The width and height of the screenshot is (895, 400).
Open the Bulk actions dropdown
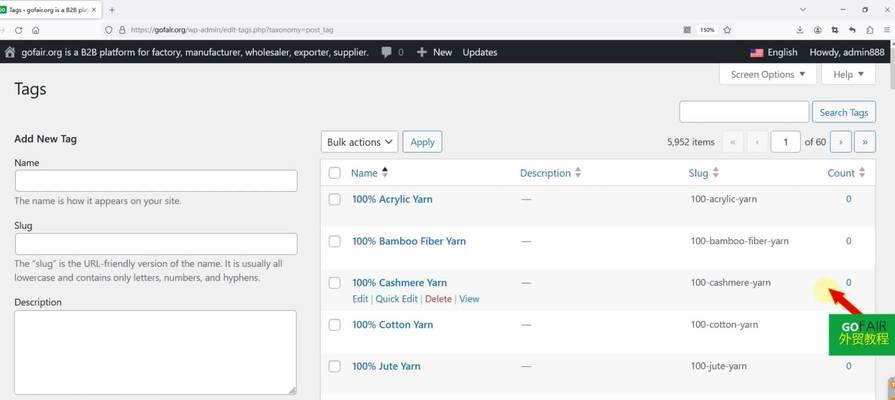click(x=359, y=142)
